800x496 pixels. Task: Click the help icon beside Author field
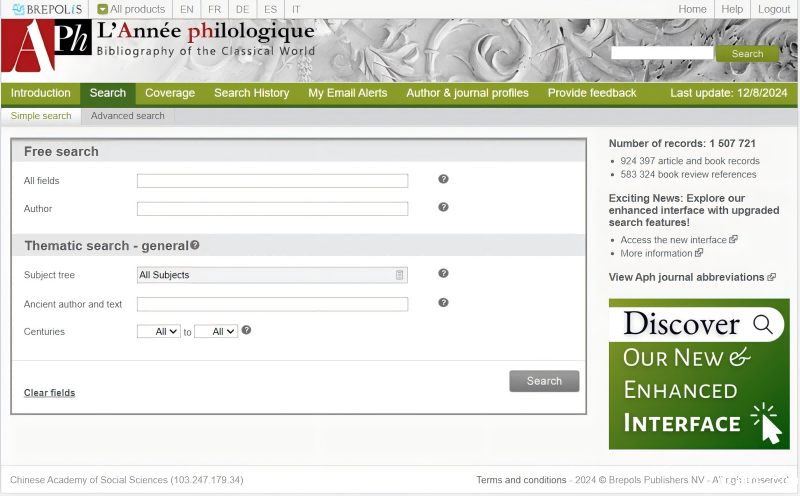coord(443,208)
